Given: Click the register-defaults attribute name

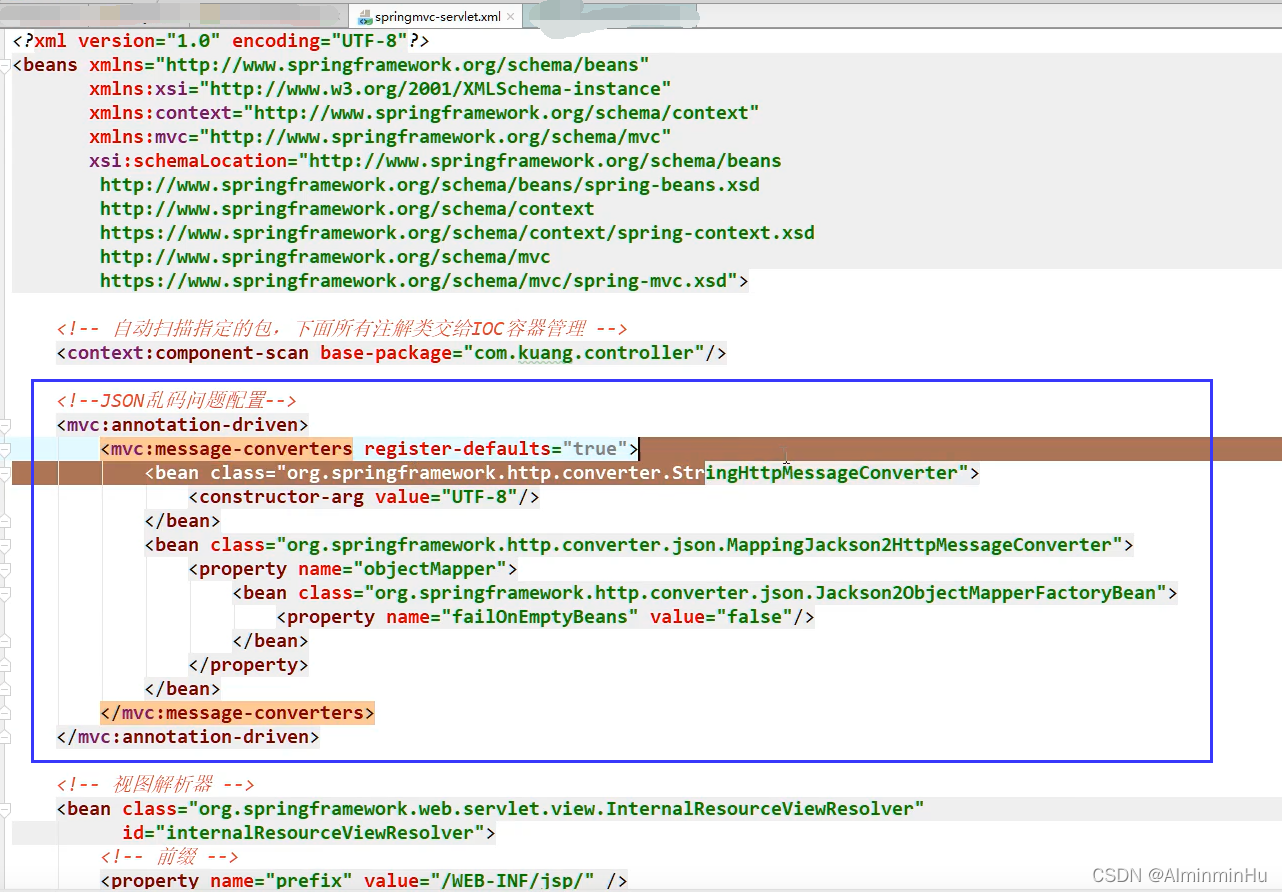Looking at the screenshot, I should point(457,449).
